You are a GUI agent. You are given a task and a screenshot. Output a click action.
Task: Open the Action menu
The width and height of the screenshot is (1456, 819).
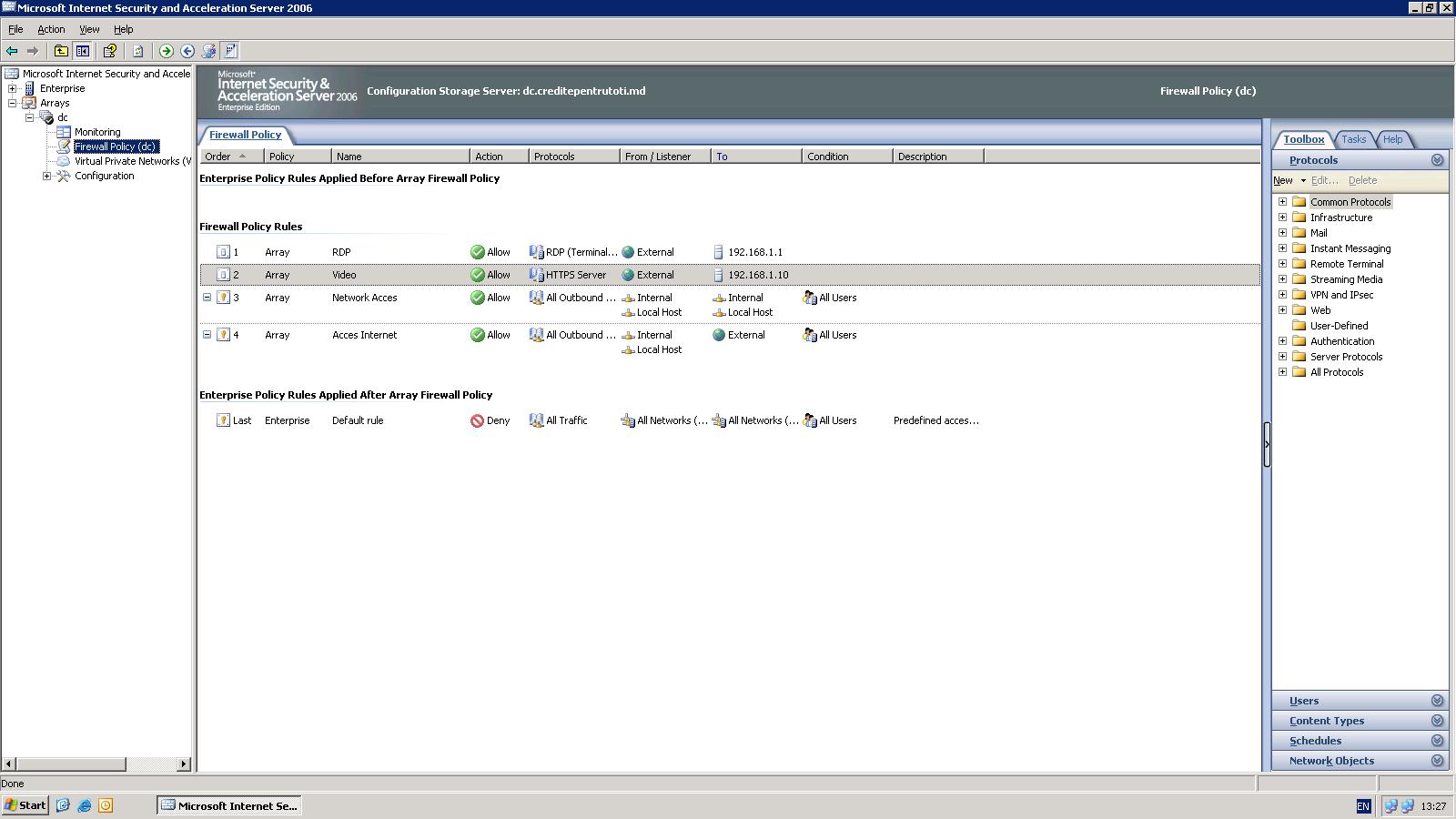click(x=51, y=29)
